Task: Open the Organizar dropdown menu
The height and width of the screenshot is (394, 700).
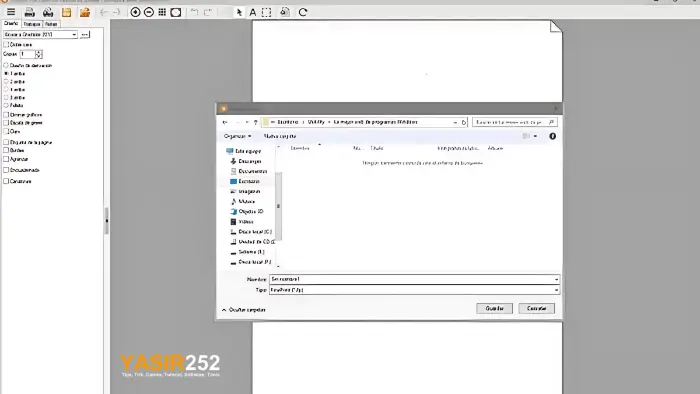Action: [238, 136]
